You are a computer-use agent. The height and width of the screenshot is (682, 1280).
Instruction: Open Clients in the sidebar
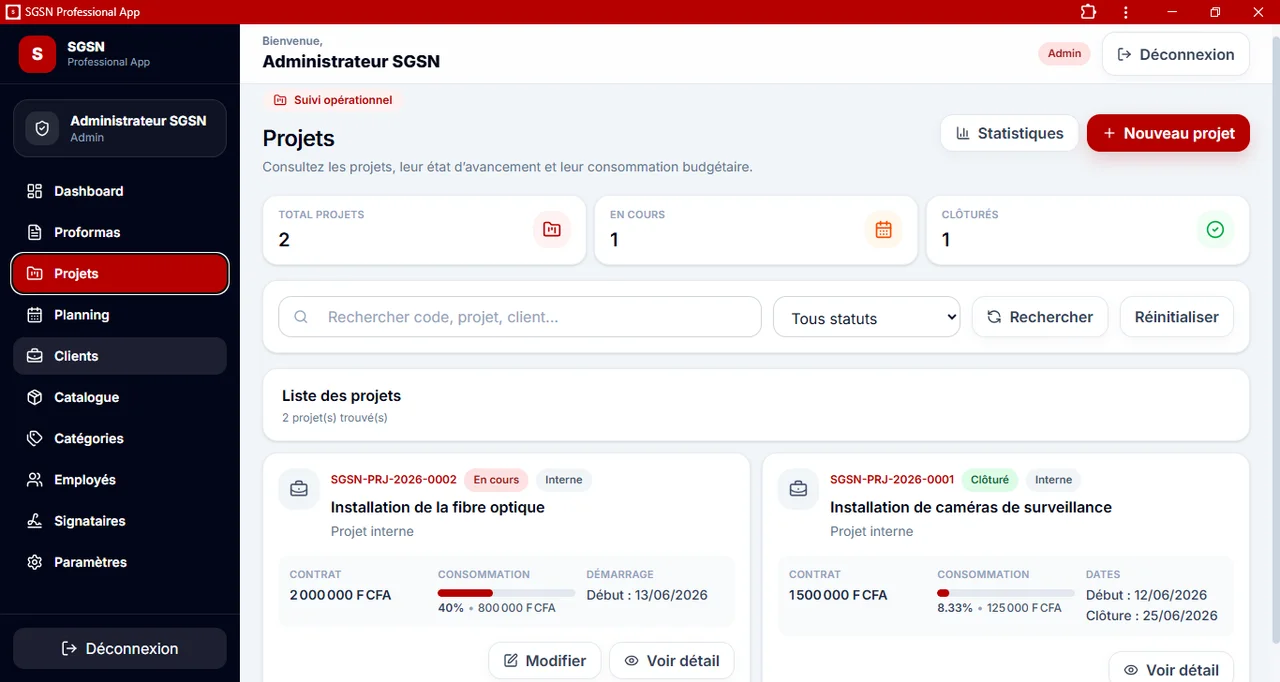tap(120, 356)
